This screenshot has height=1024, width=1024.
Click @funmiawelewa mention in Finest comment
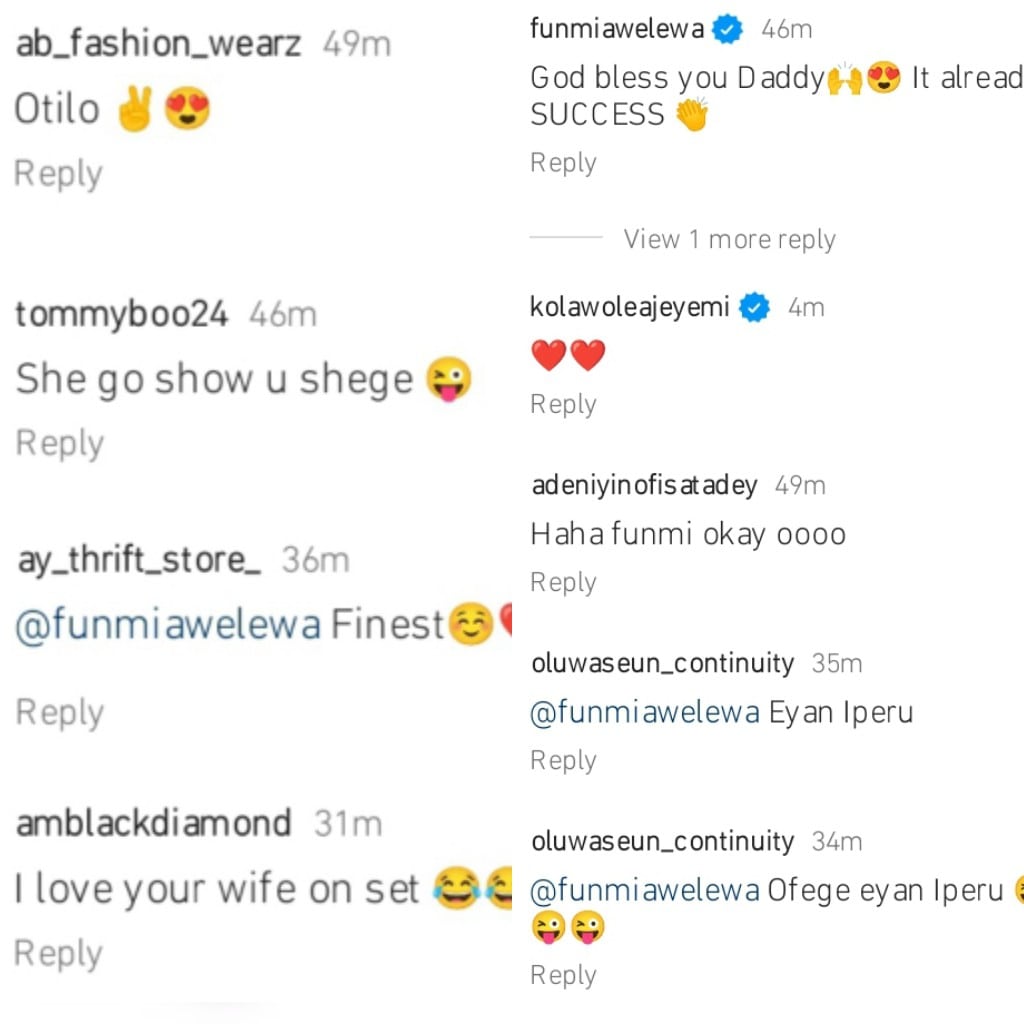[168, 625]
